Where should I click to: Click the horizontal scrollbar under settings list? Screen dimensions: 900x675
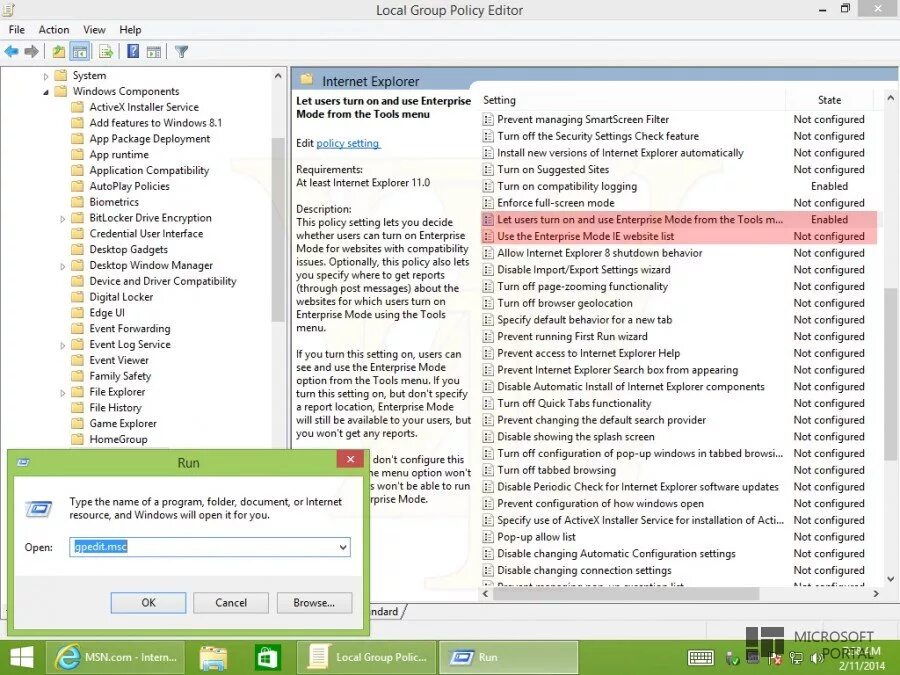coord(626,593)
